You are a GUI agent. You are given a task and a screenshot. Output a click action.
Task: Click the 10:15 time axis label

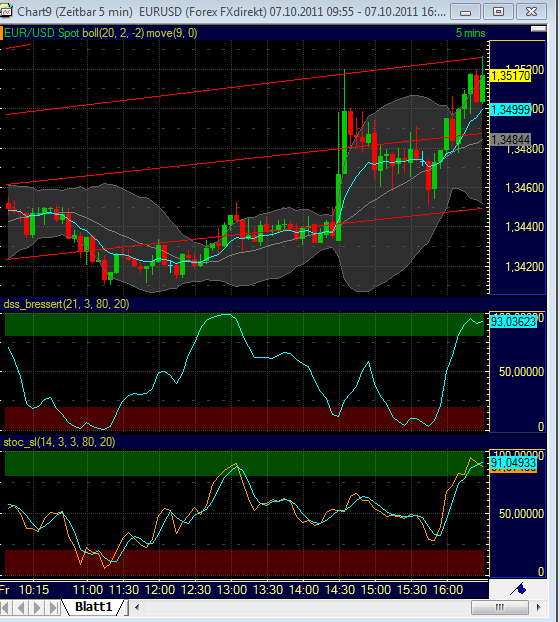click(34, 590)
